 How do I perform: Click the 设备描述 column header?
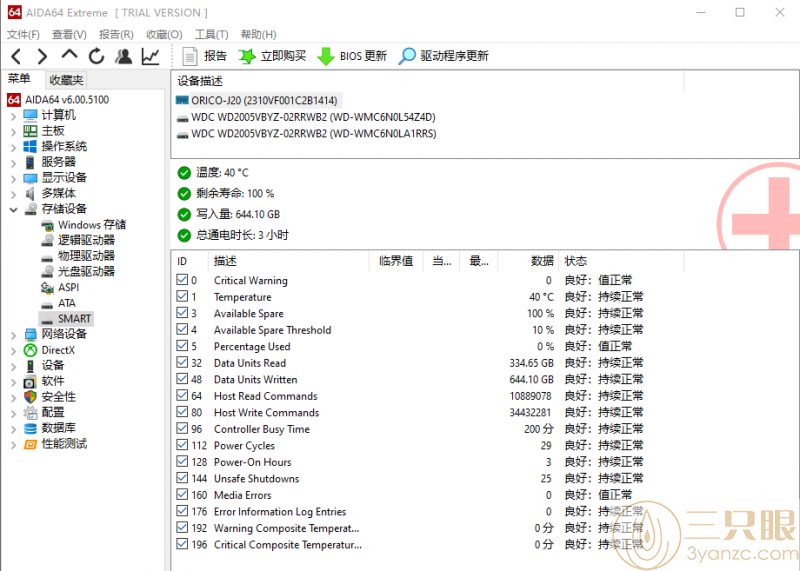point(428,81)
